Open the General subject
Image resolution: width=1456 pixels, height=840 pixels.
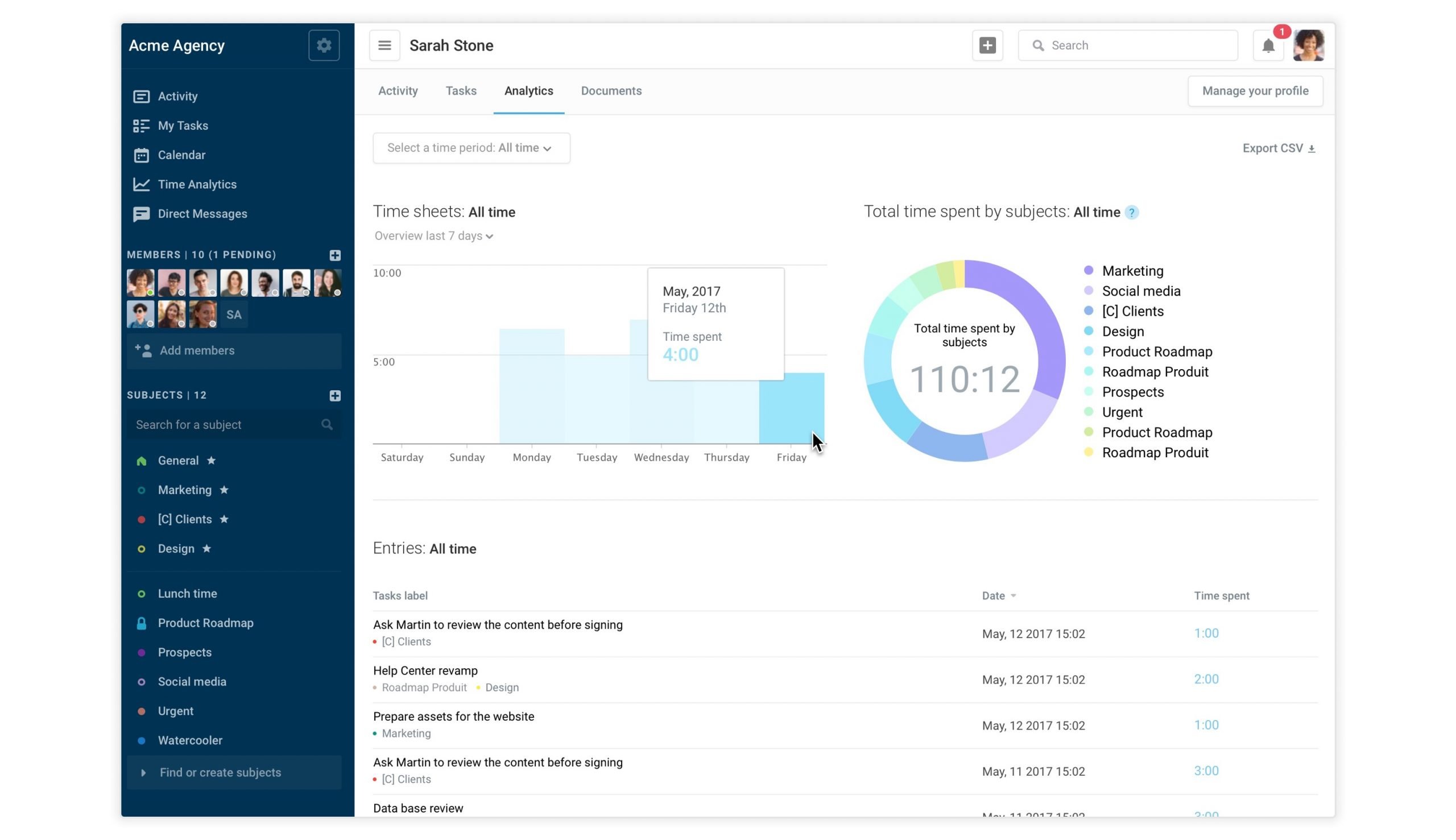177,461
